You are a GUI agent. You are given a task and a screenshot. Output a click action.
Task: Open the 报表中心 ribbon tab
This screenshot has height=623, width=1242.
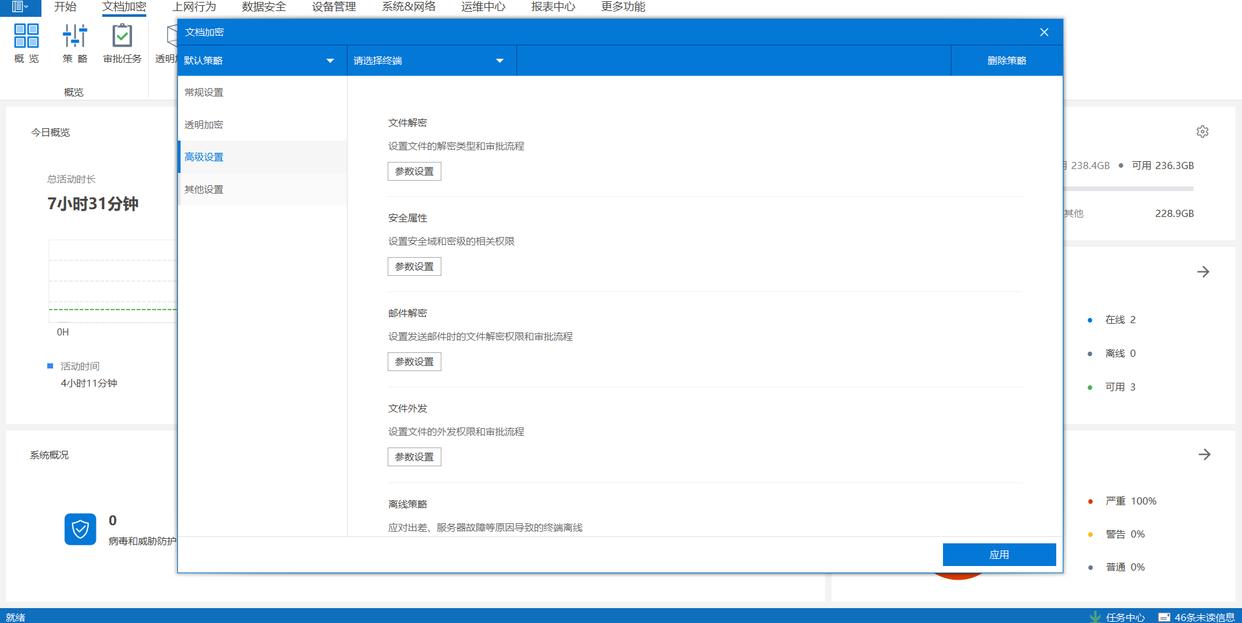(553, 7)
